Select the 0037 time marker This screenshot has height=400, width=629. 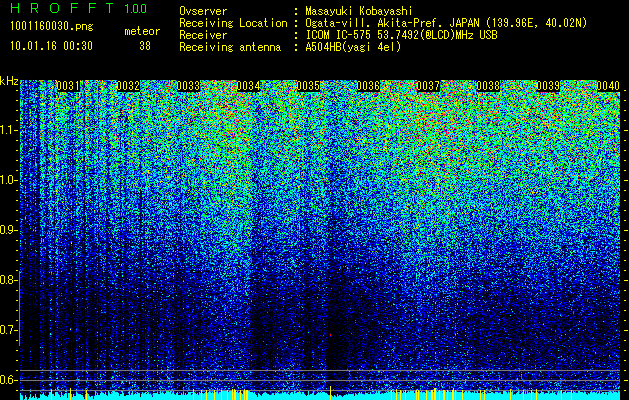coord(428,86)
